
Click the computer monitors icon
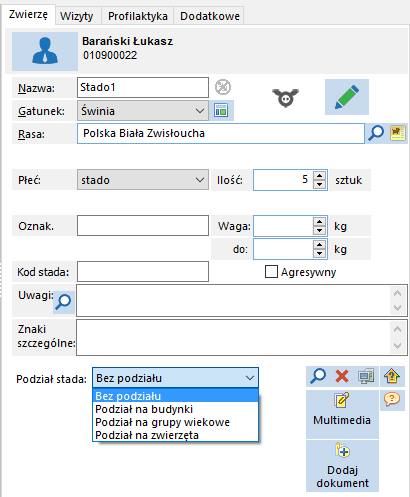coord(366,377)
